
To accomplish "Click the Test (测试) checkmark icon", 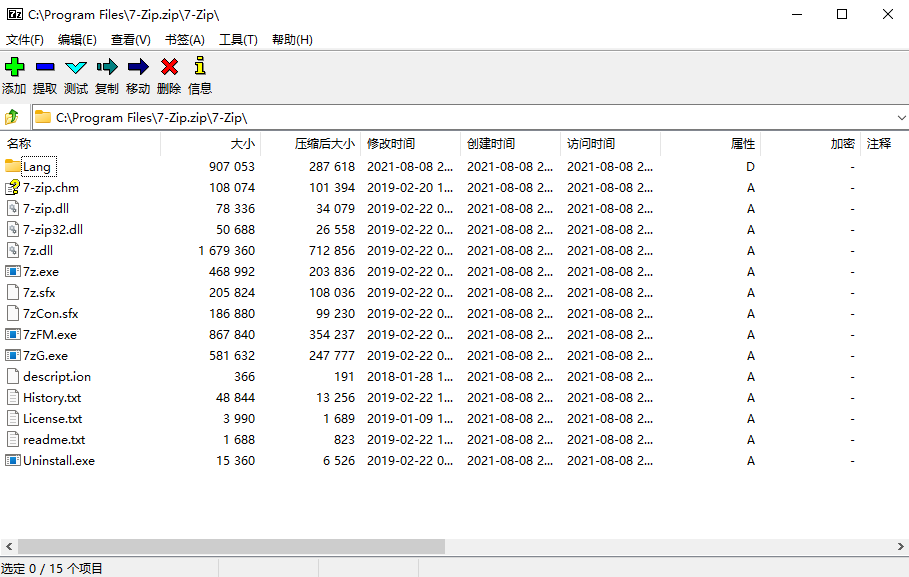I will tap(76, 67).
